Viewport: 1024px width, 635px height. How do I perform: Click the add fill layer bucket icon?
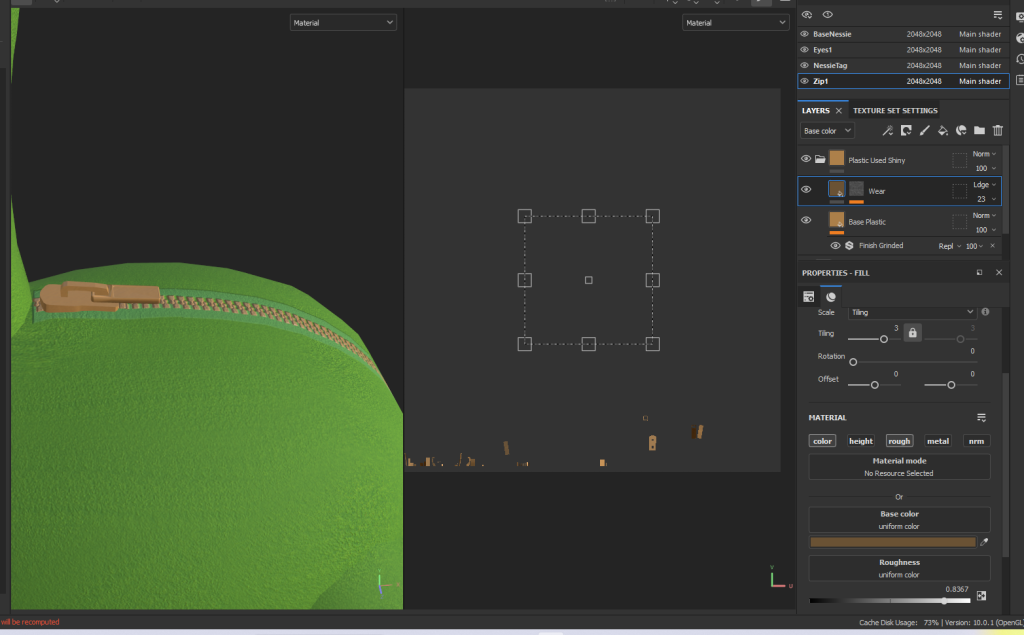(x=942, y=131)
